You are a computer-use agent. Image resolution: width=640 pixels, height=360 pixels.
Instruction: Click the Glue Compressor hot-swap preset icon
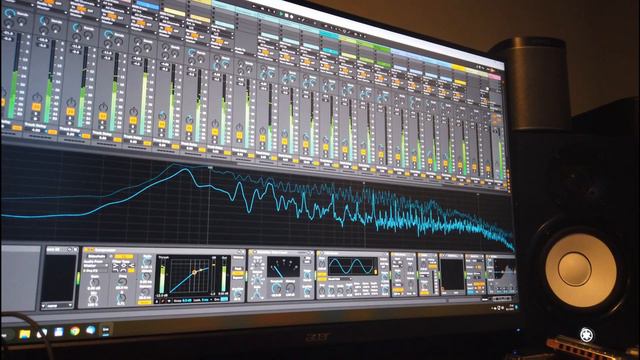309,253
